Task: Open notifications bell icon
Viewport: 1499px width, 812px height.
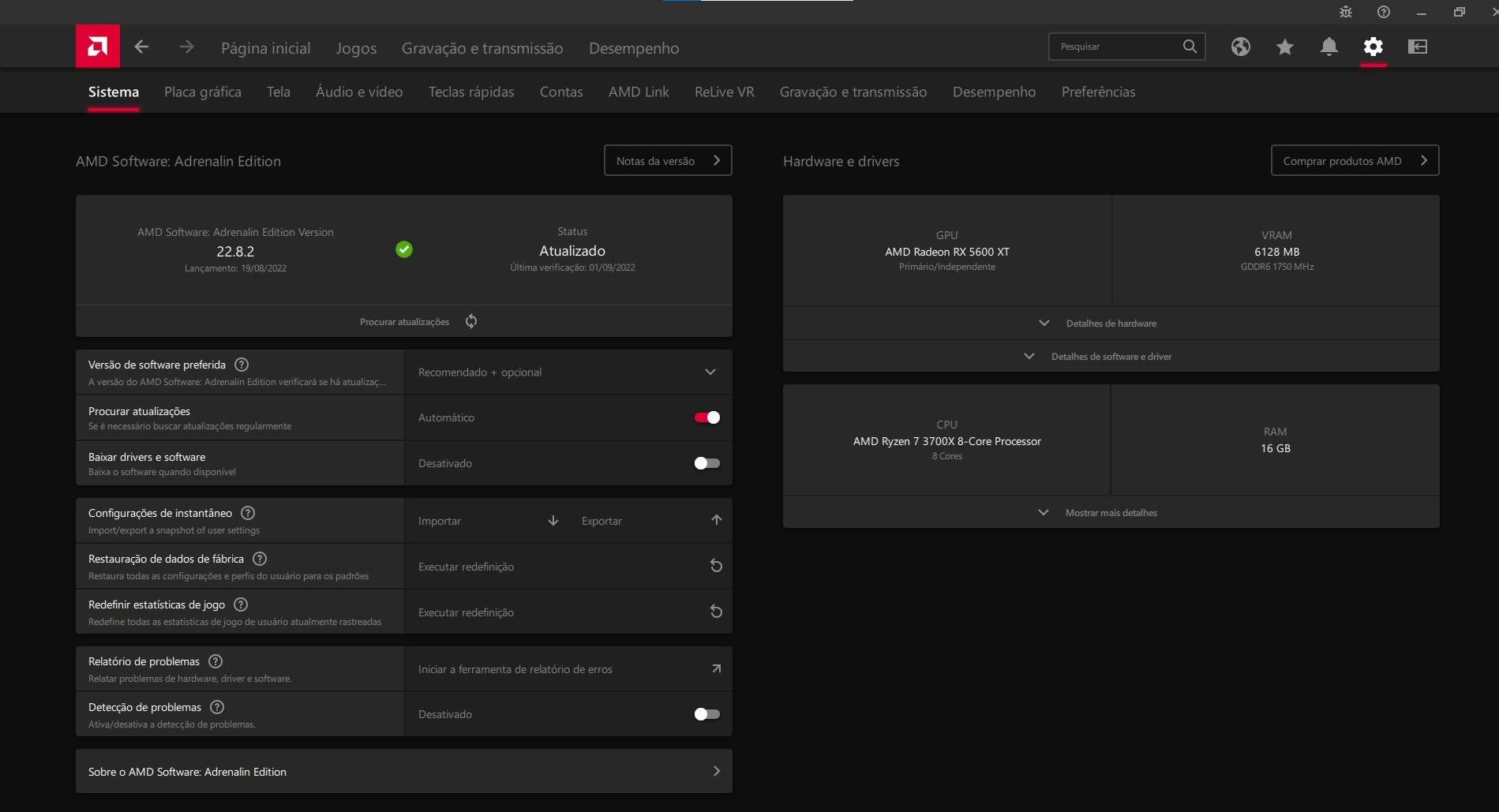Action: click(1329, 47)
